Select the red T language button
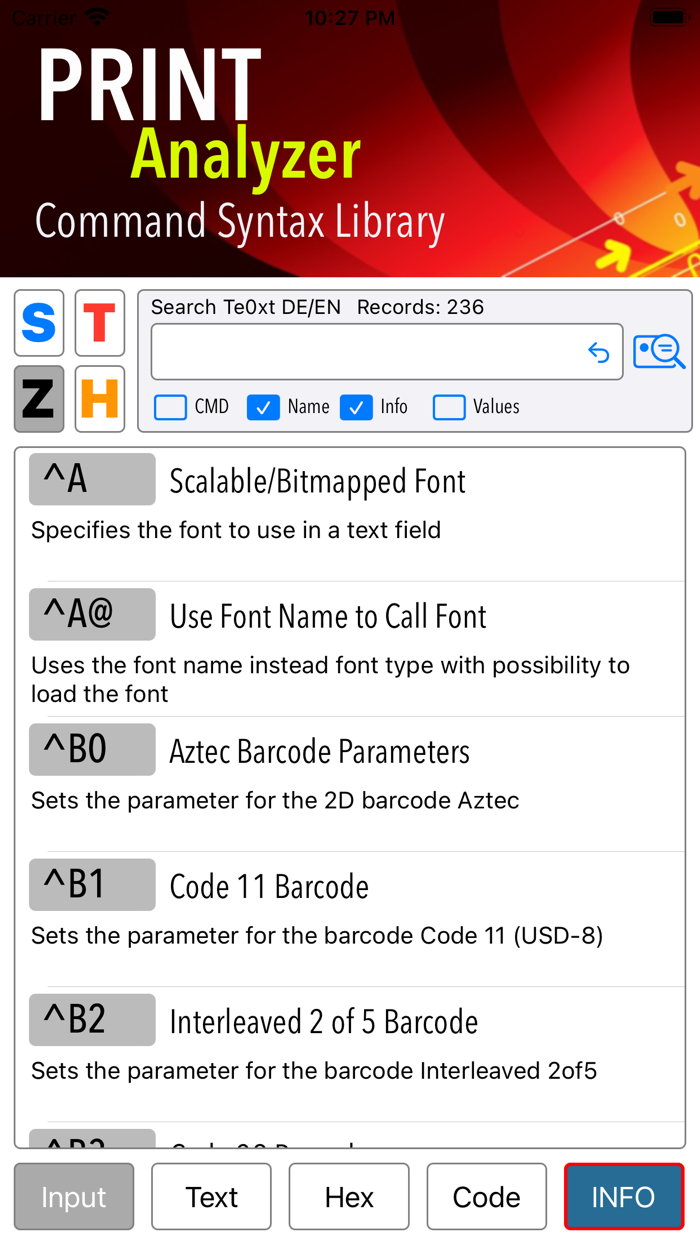The width and height of the screenshot is (700, 1244). (100, 323)
